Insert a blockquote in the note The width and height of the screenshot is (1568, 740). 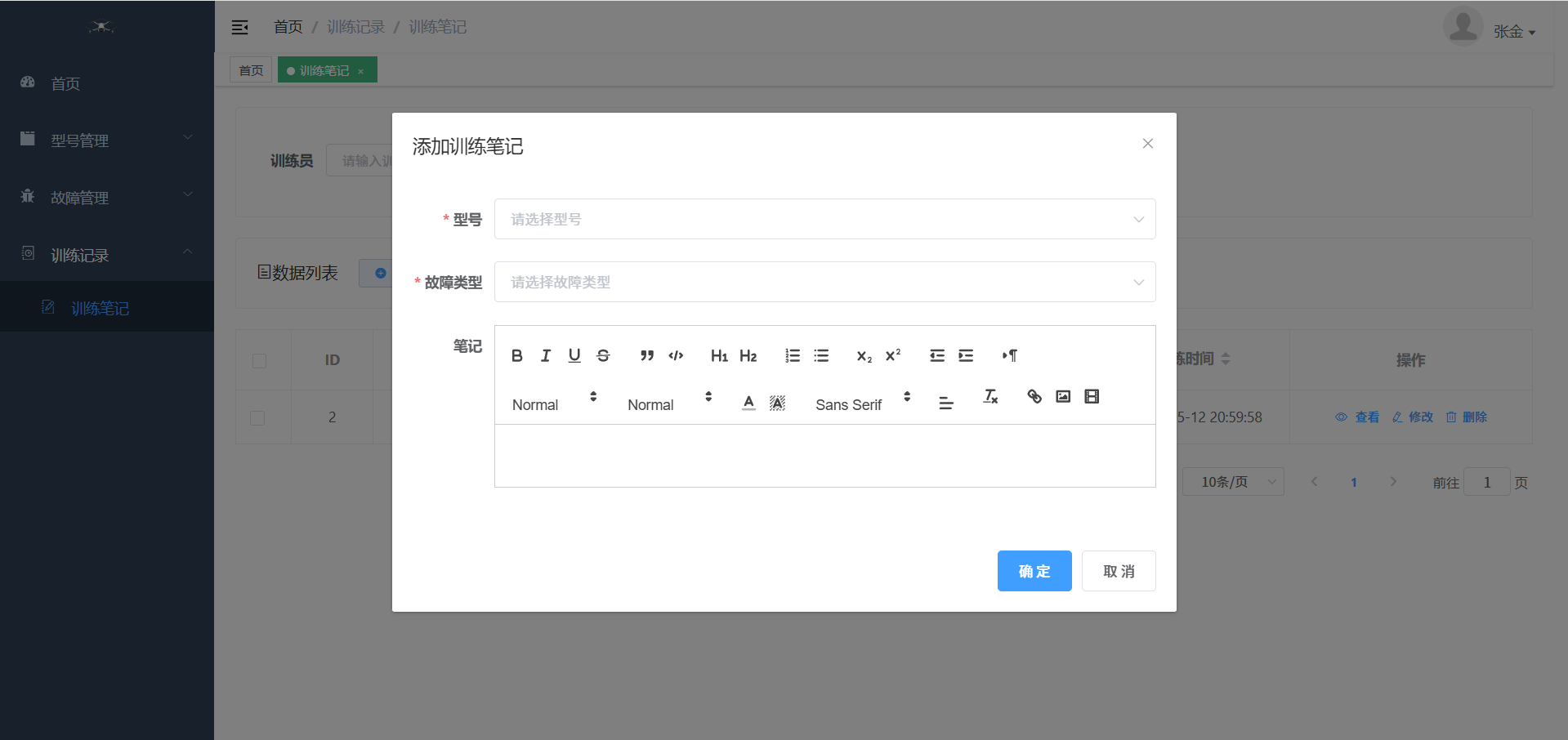[x=647, y=355]
